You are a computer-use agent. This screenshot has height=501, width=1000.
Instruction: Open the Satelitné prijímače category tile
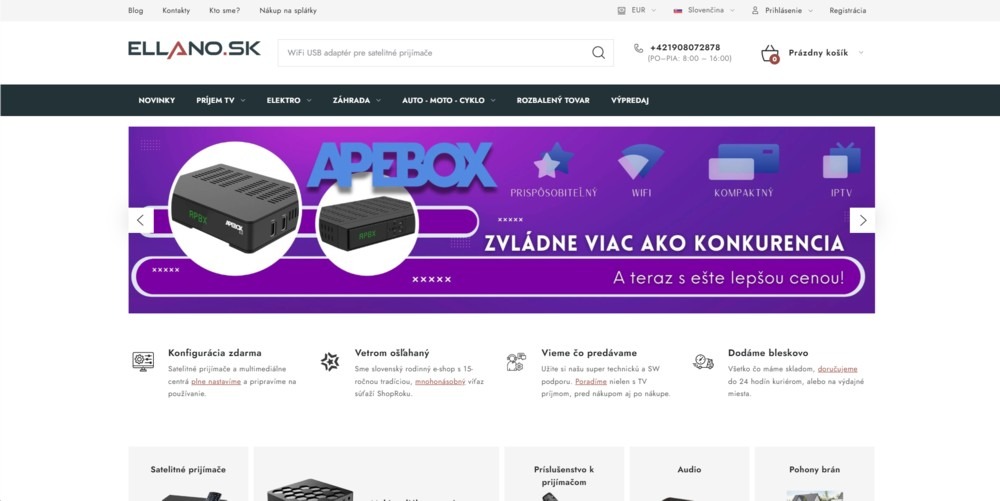coord(188,474)
